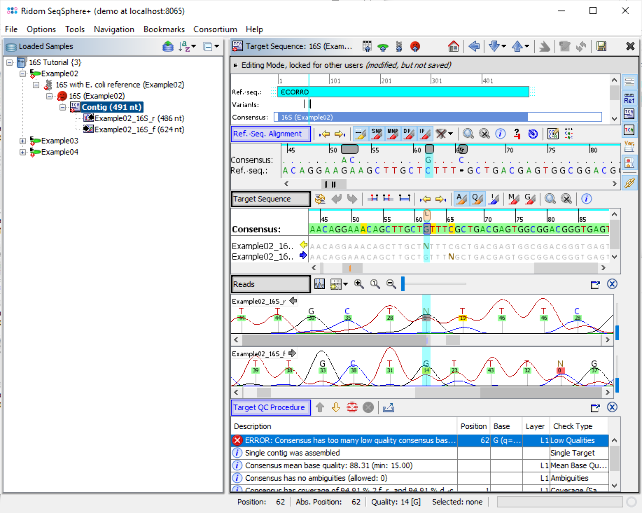
Task: Close the Reads panel with the circled X
Action: pos(612,284)
